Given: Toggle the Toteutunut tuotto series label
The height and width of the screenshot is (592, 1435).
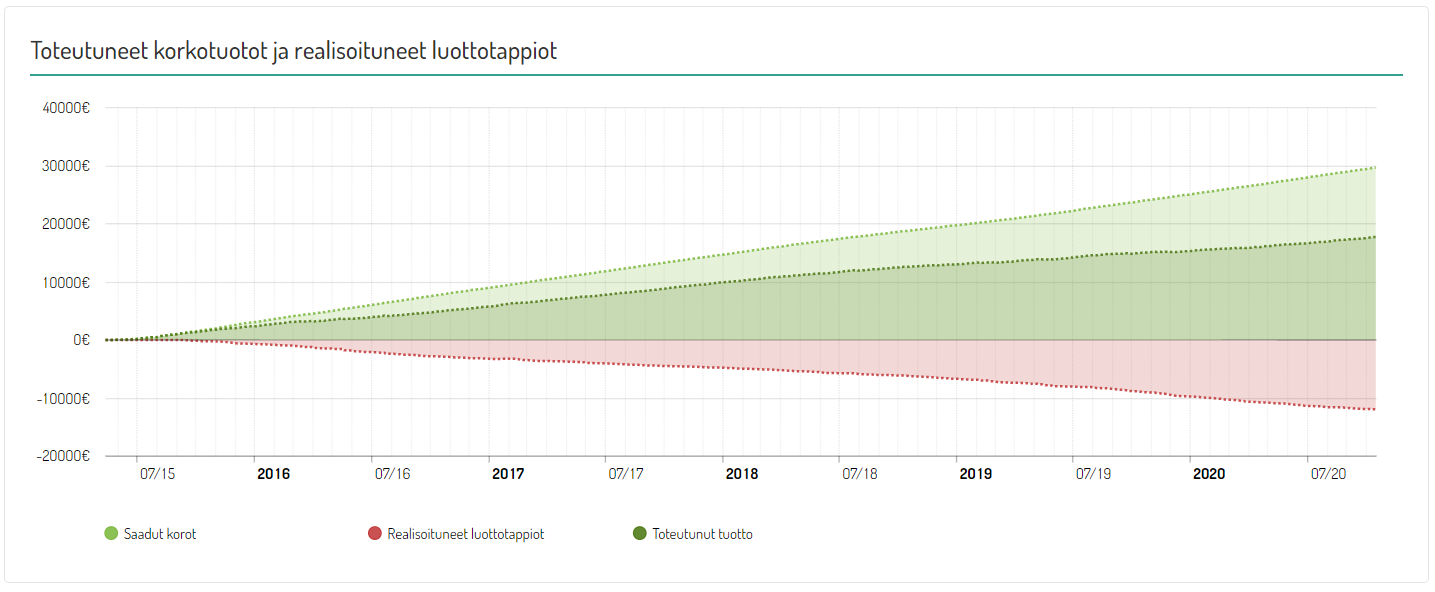Looking at the screenshot, I should [702, 534].
